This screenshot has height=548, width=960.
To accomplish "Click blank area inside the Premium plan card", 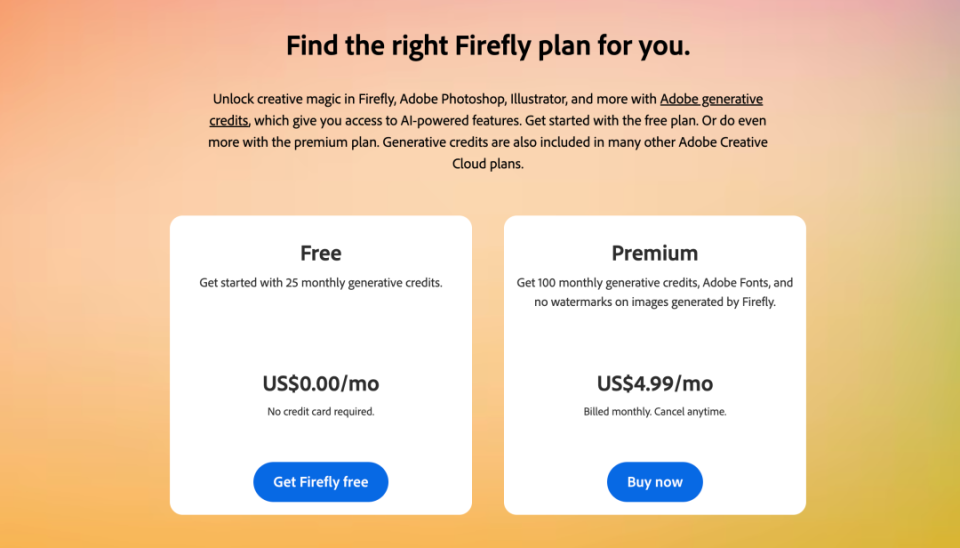I will (654, 338).
